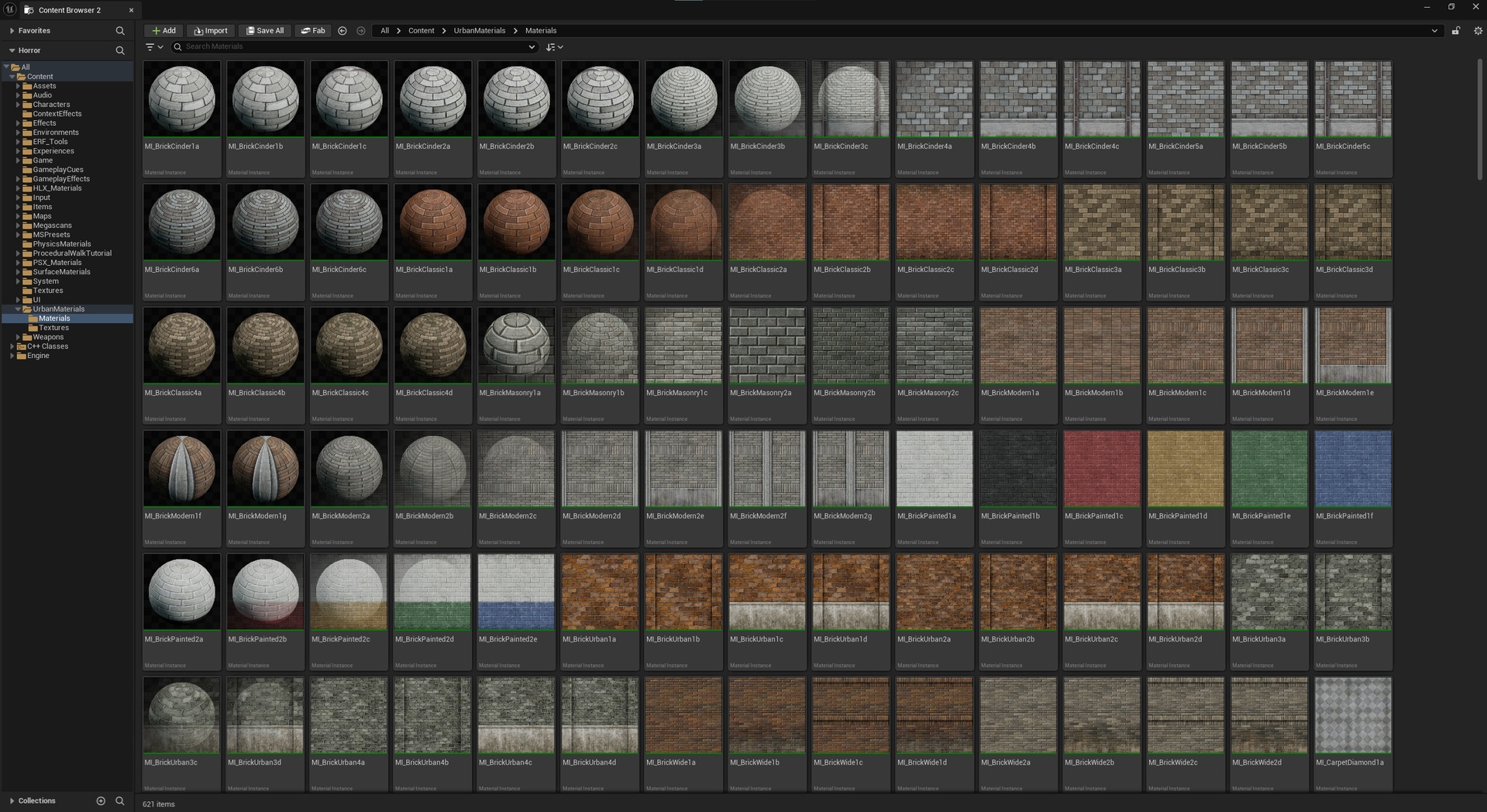
Task: Select MI_BrickMasonry2a material thumbnail
Action: click(x=768, y=346)
